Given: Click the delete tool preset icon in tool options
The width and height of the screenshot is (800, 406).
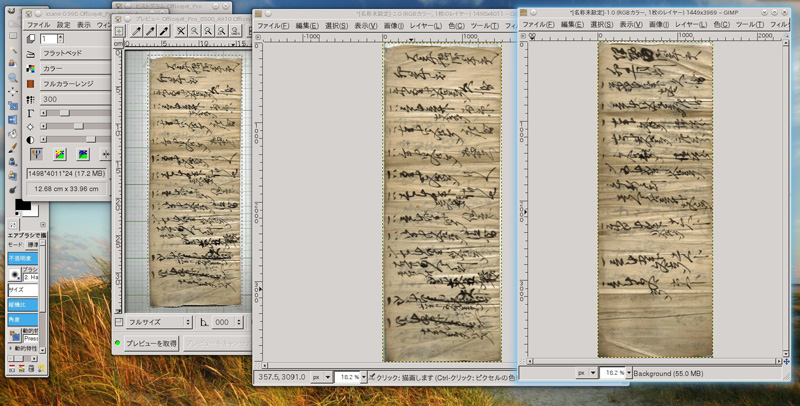Looking at the screenshot, I should pos(31,368).
